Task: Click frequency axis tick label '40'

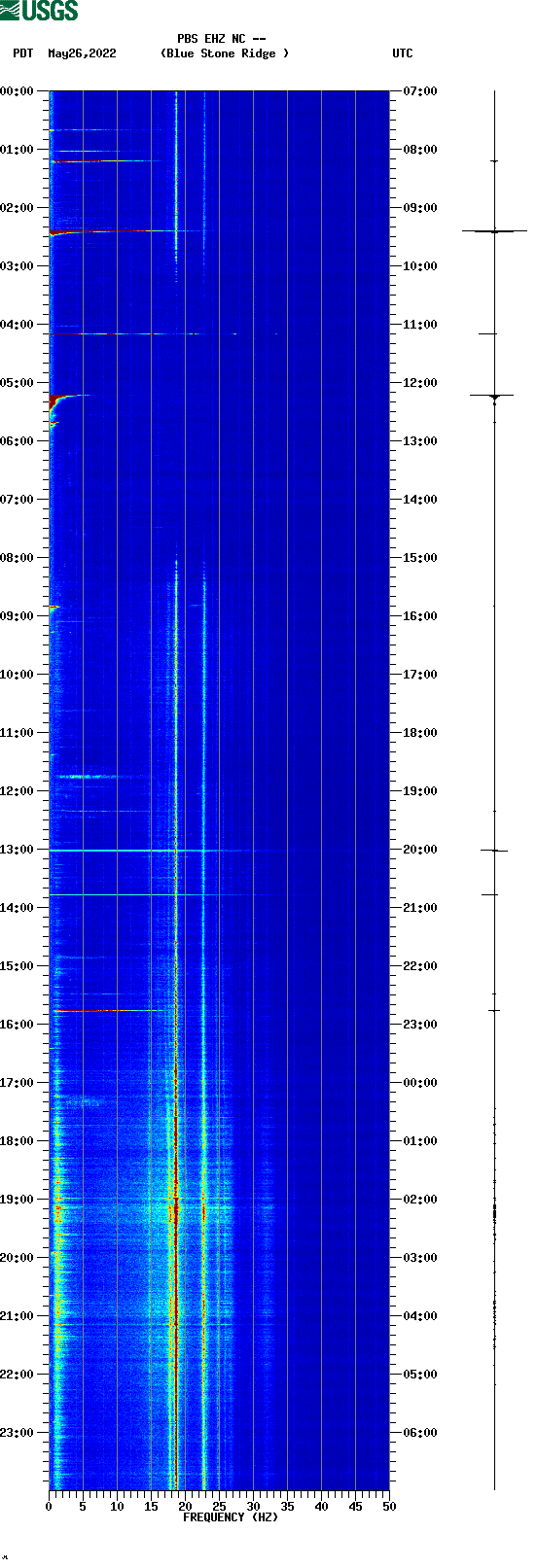Action: tap(321, 1507)
